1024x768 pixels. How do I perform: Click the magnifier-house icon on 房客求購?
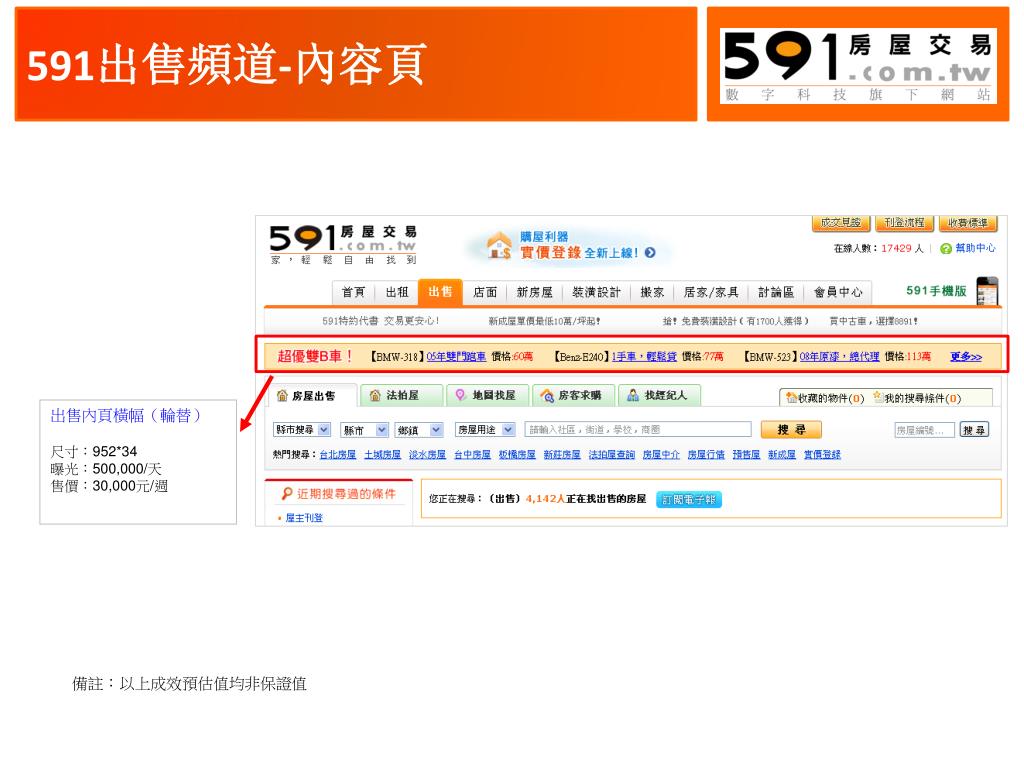pyautogui.click(x=547, y=395)
